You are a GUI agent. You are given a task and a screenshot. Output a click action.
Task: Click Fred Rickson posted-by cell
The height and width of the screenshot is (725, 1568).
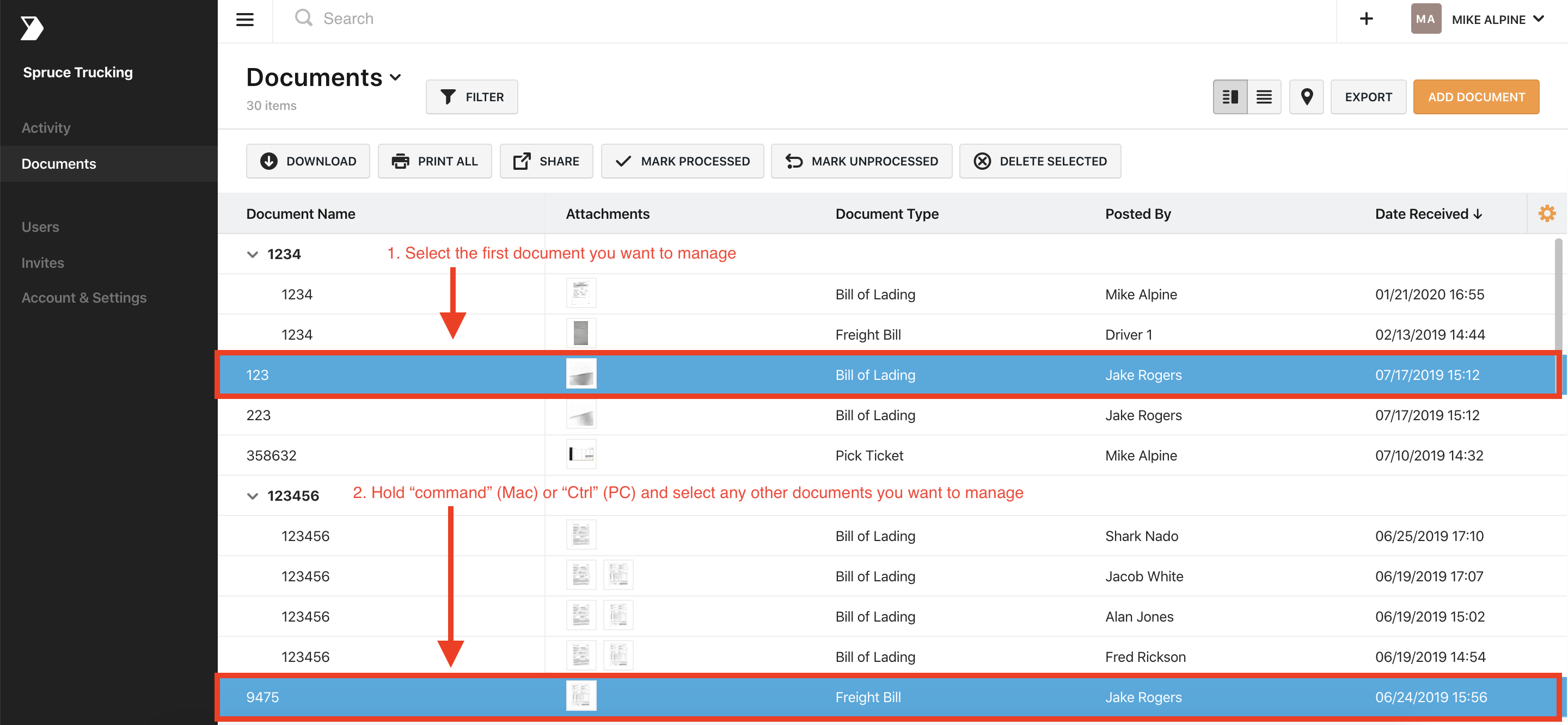(x=1145, y=657)
